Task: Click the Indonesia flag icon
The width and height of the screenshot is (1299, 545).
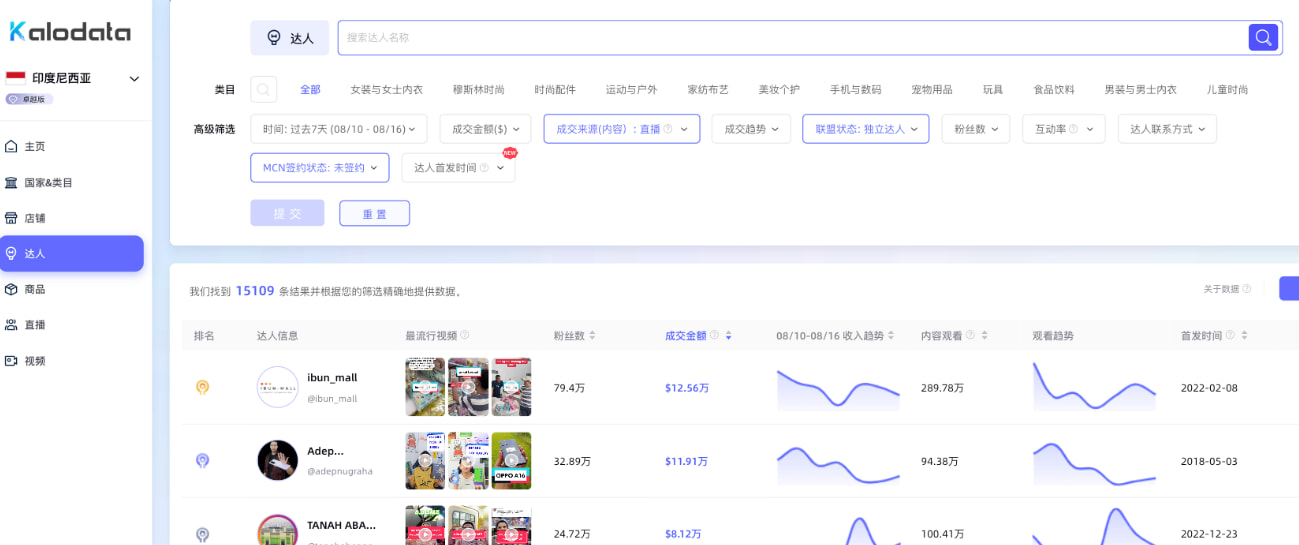Action: click(15, 78)
